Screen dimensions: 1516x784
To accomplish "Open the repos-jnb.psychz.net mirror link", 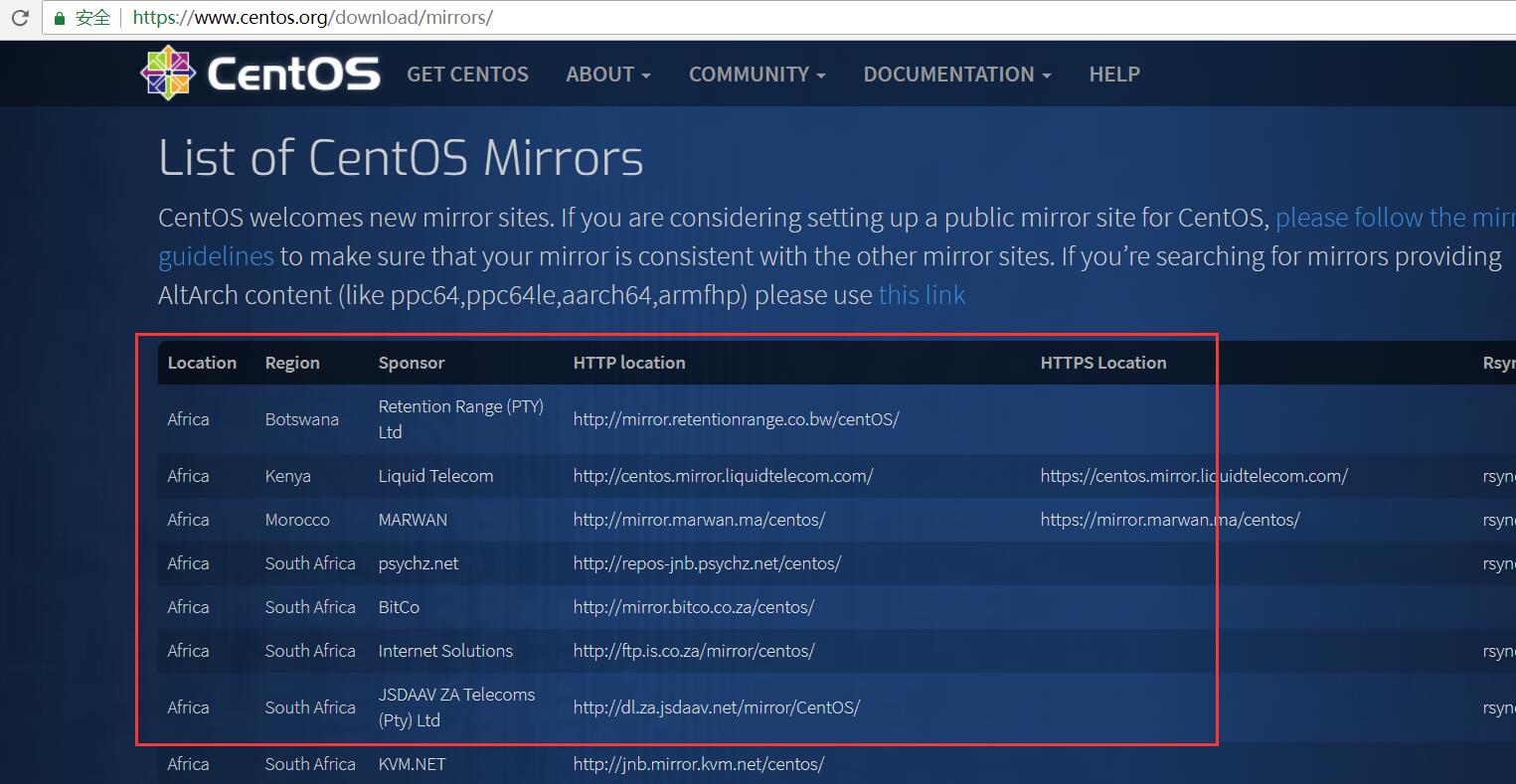I will [x=707, y=563].
